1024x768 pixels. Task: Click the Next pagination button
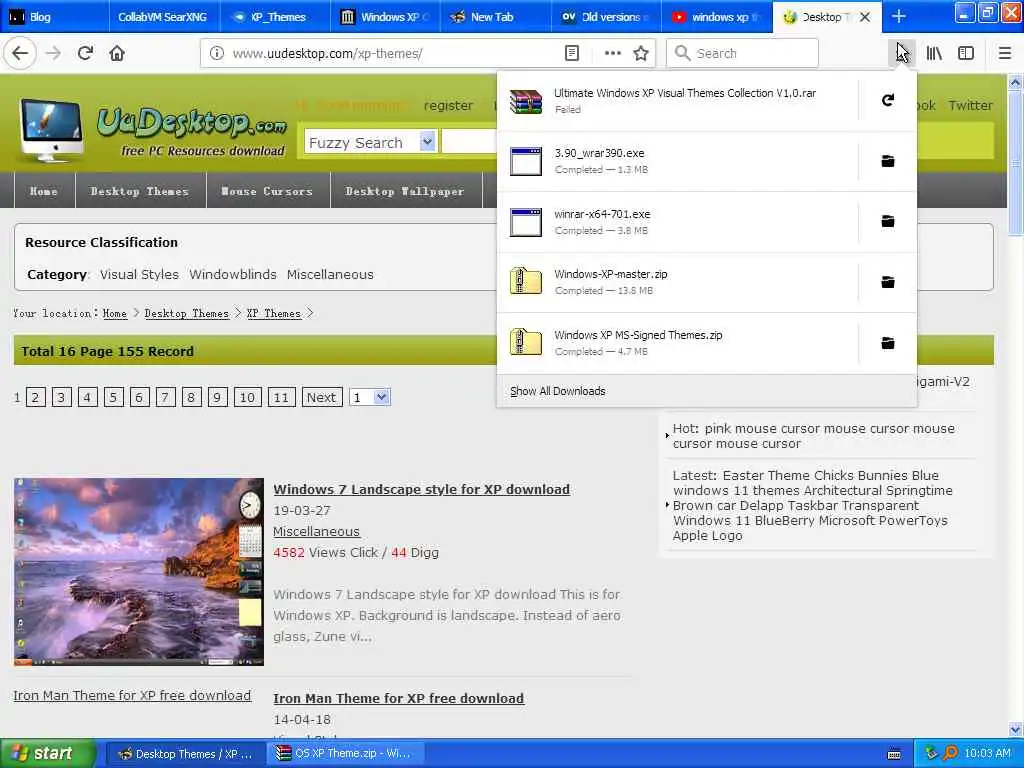click(x=321, y=397)
